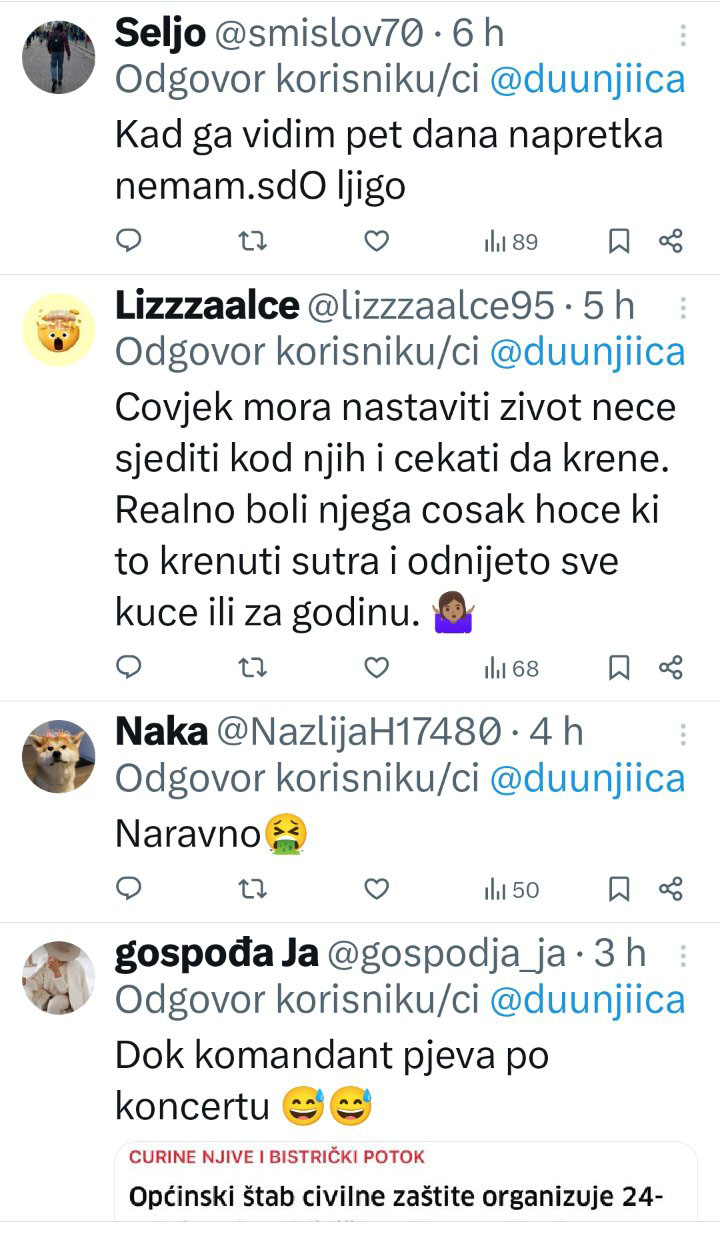Open more options for Lizzzaalce's tweet
This screenshot has height=1234, width=720.
click(683, 308)
